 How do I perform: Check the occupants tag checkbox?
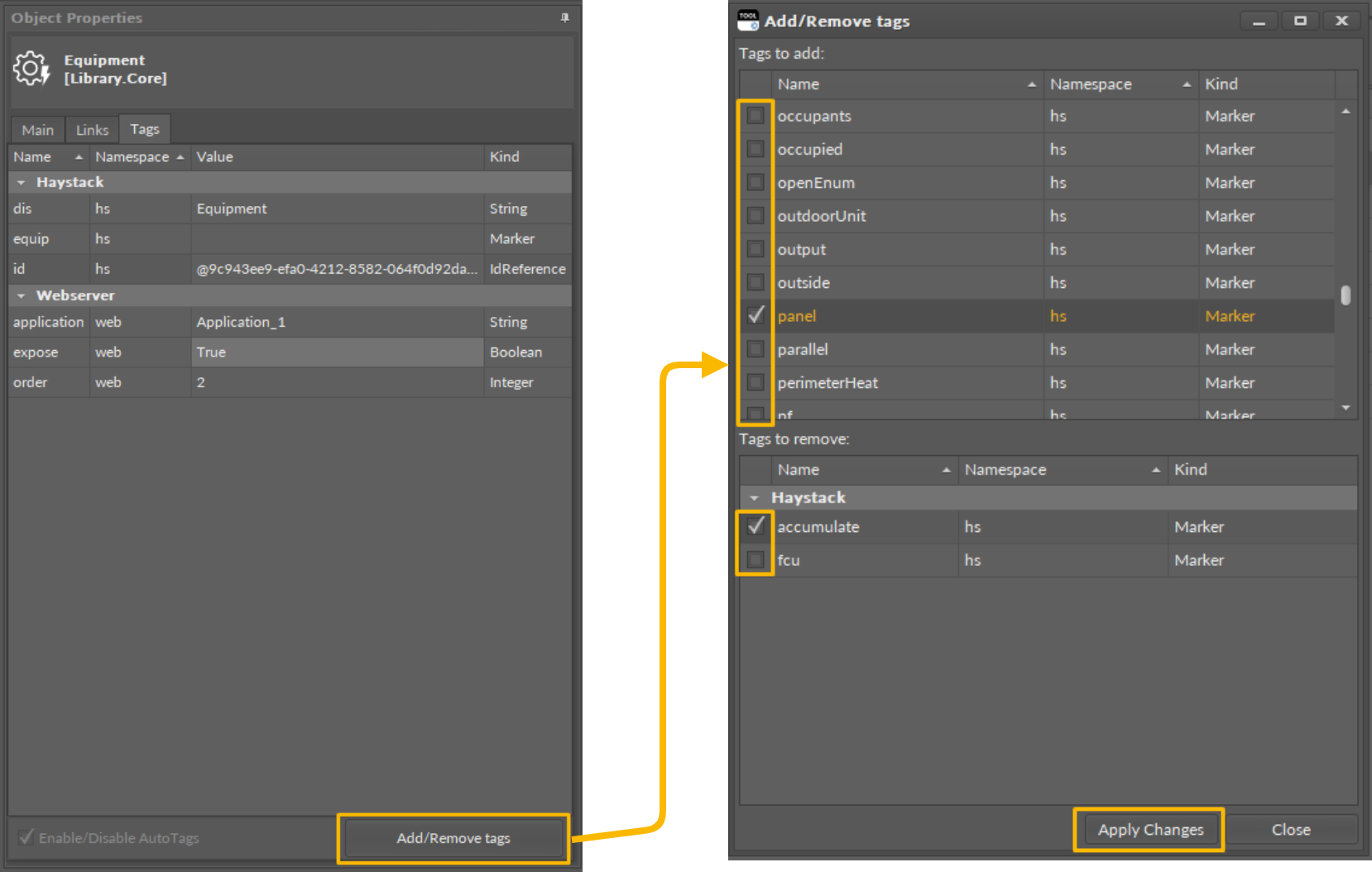click(756, 116)
